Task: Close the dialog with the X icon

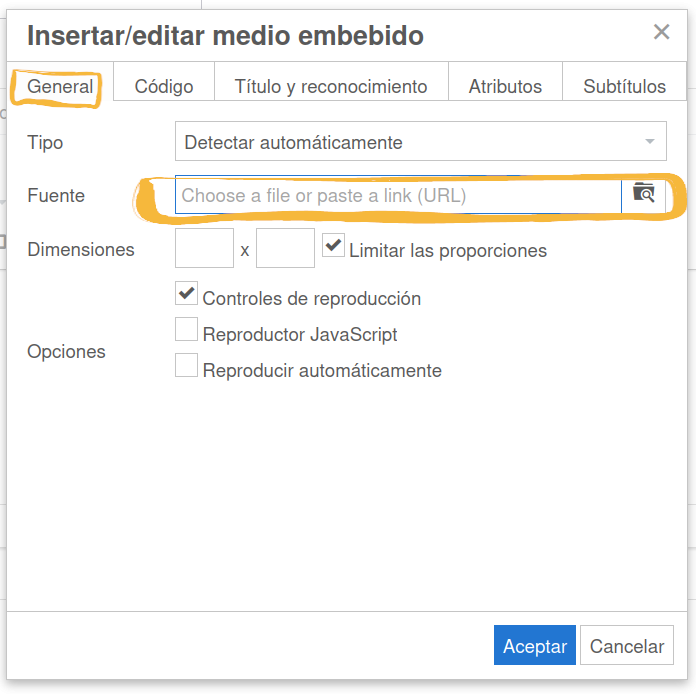Action: coord(661,32)
